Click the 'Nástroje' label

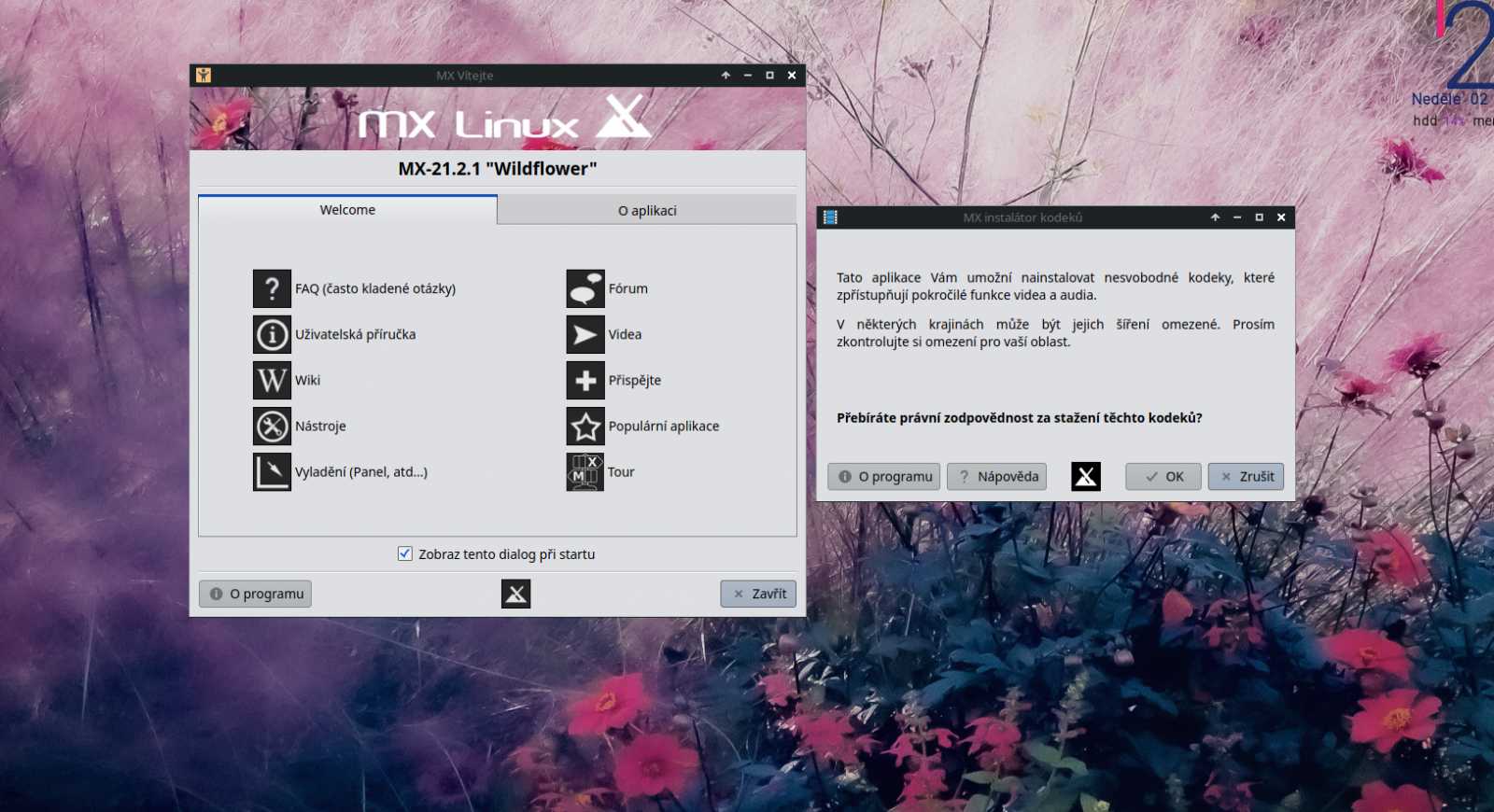tap(320, 426)
